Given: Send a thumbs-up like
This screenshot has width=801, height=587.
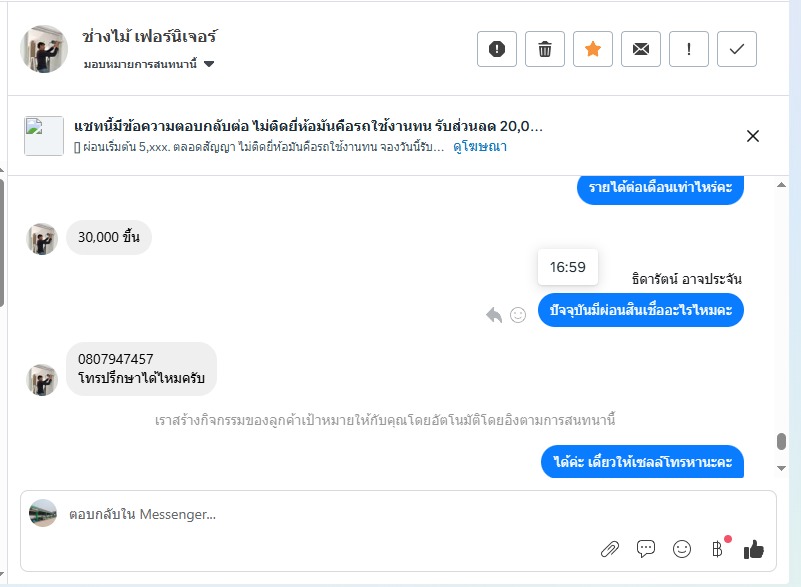Looking at the screenshot, I should click(x=754, y=548).
